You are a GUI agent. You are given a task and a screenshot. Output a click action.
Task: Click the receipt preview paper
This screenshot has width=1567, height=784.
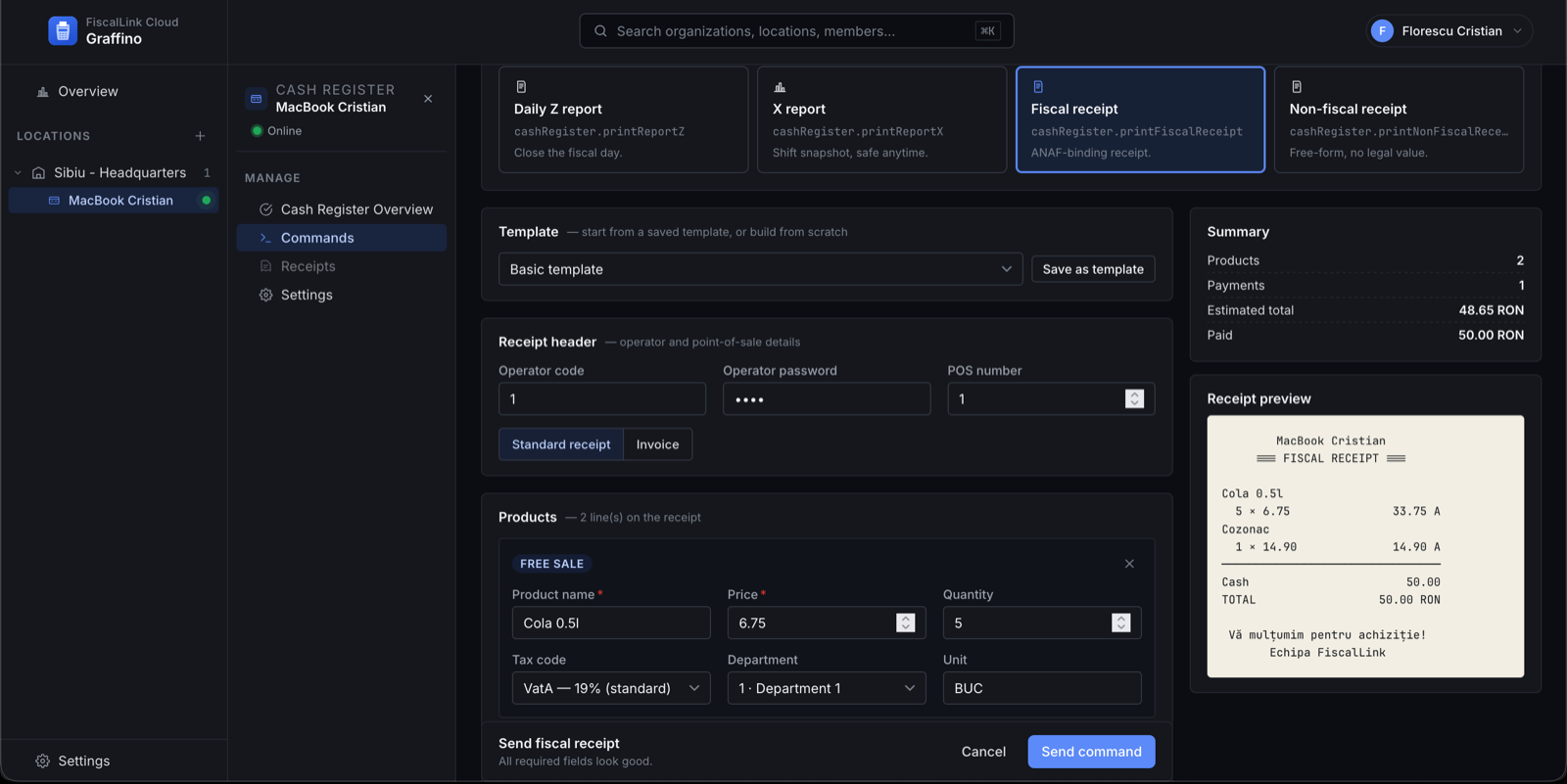(x=1365, y=546)
